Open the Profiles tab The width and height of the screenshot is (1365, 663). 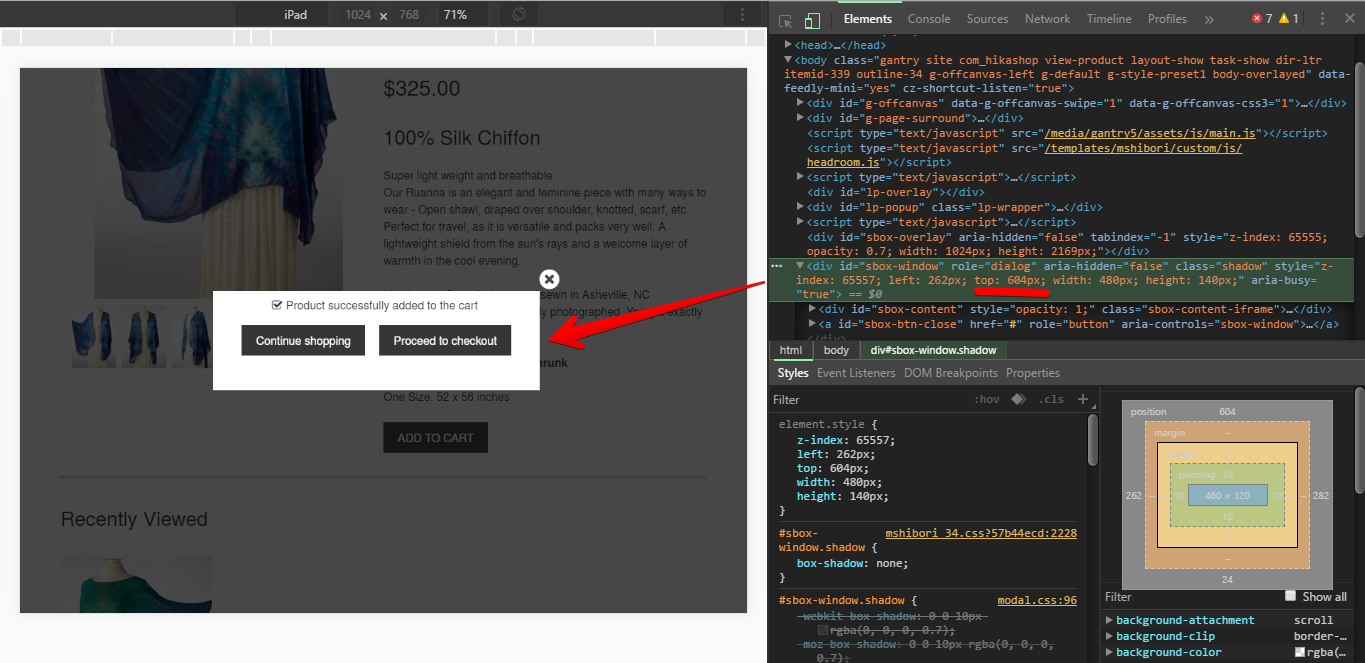click(x=1167, y=19)
